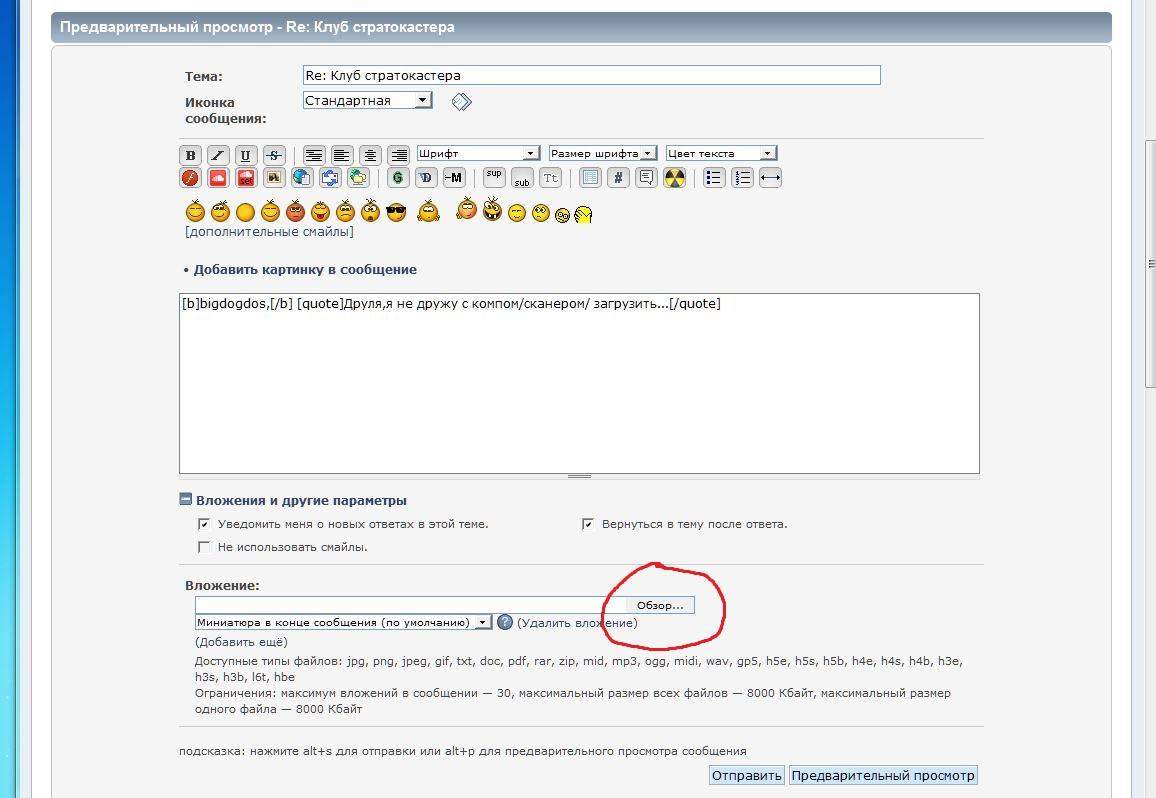Justify text using the first alignment icon
Screen dimensions: 1156x798
[314, 155]
